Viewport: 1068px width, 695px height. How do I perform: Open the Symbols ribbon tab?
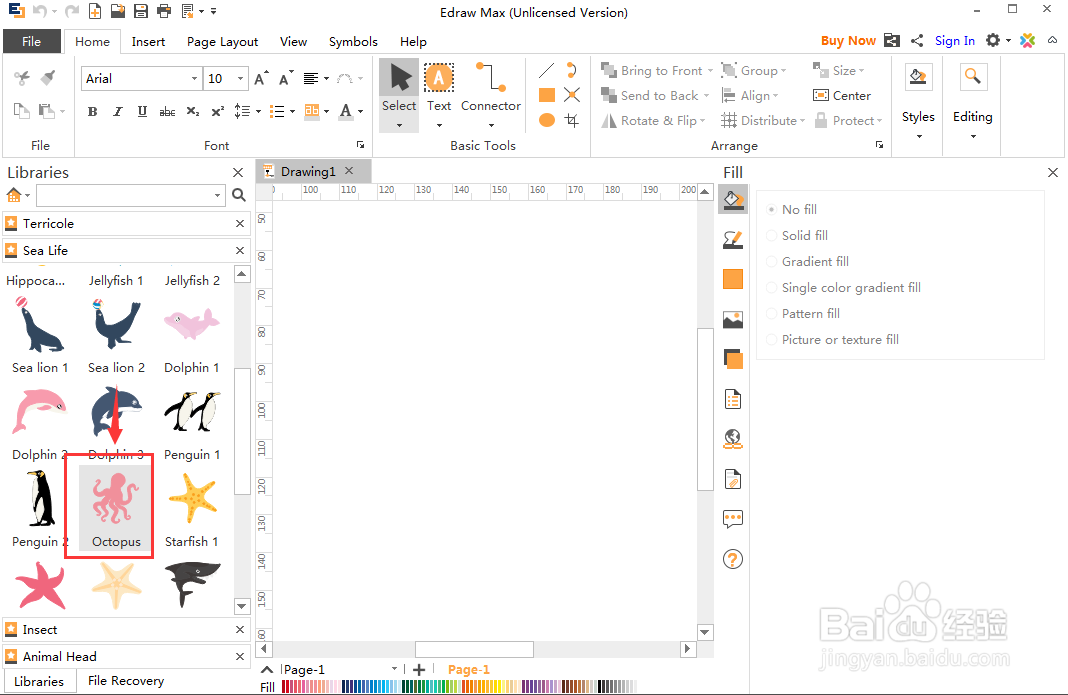point(353,42)
